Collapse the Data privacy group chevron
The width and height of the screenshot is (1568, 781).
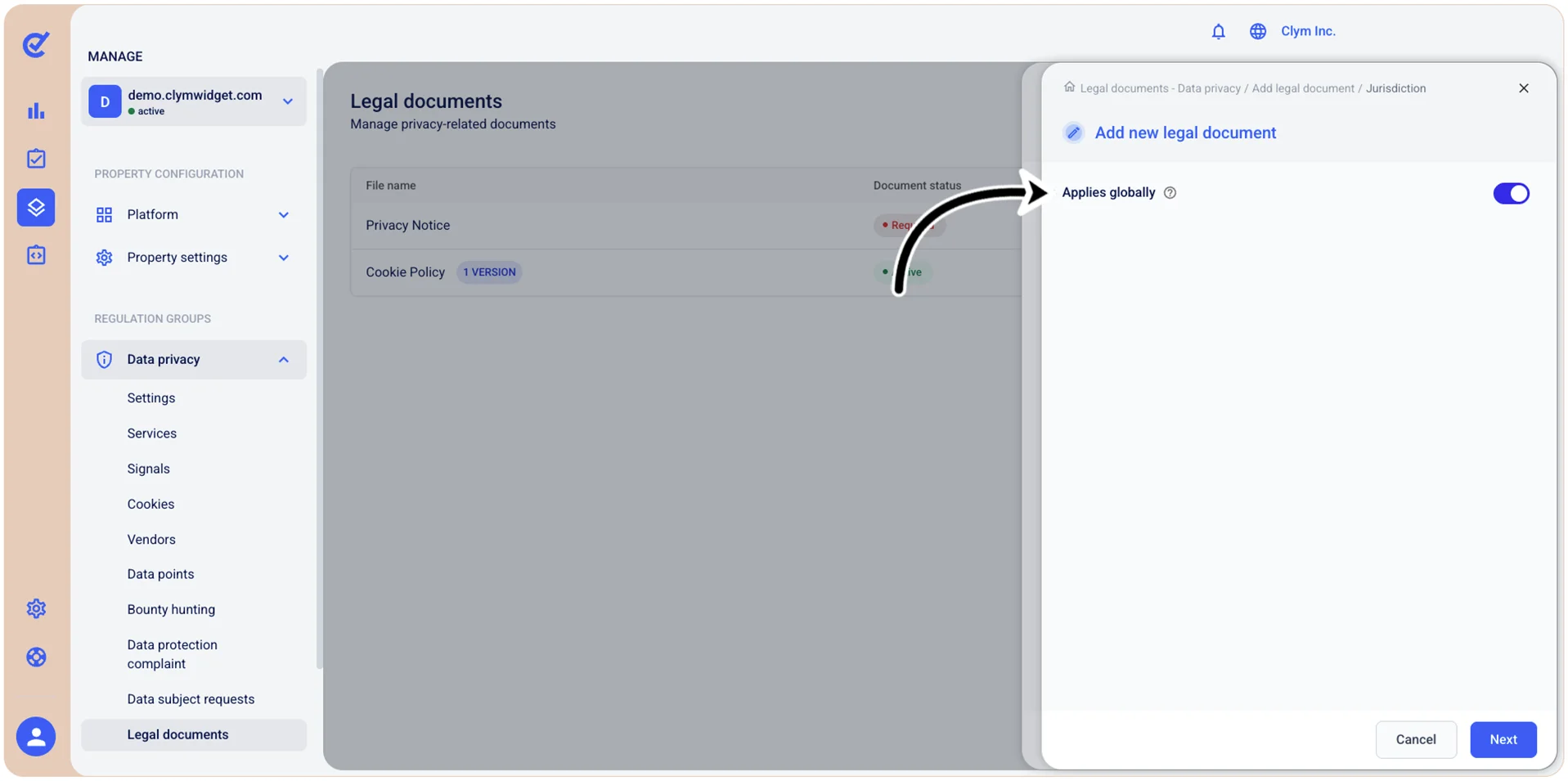point(284,360)
